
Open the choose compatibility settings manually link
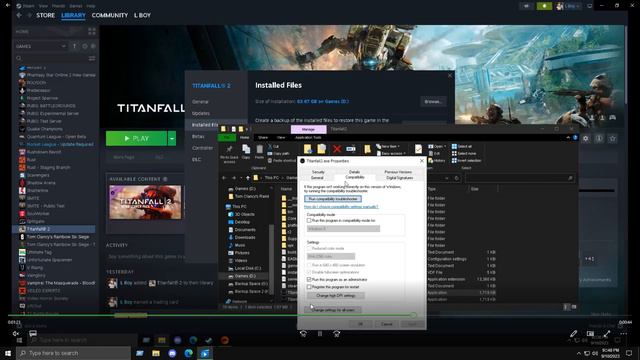click(x=341, y=207)
